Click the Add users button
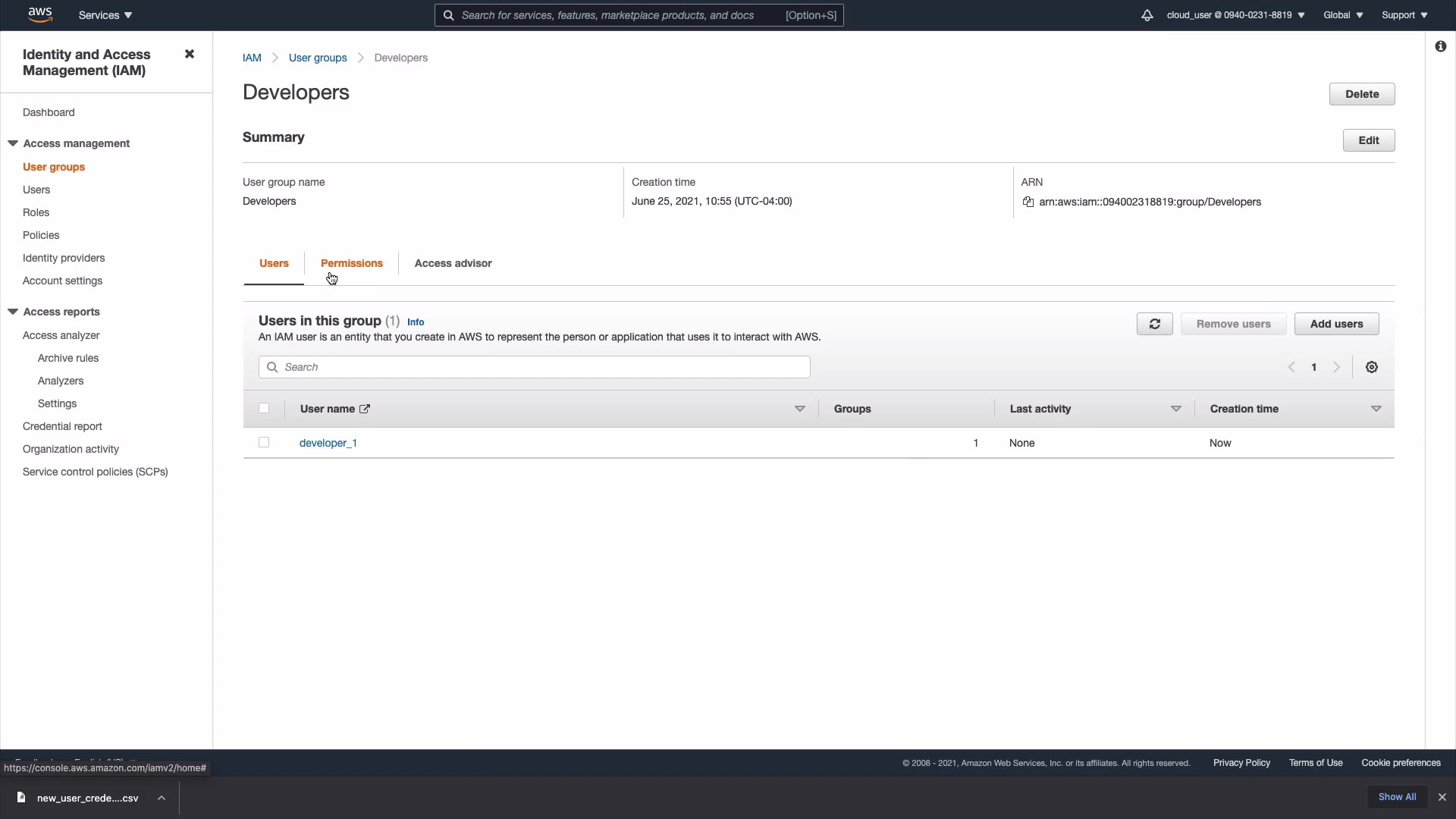The height and width of the screenshot is (819, 1456). coord(1336,324)
